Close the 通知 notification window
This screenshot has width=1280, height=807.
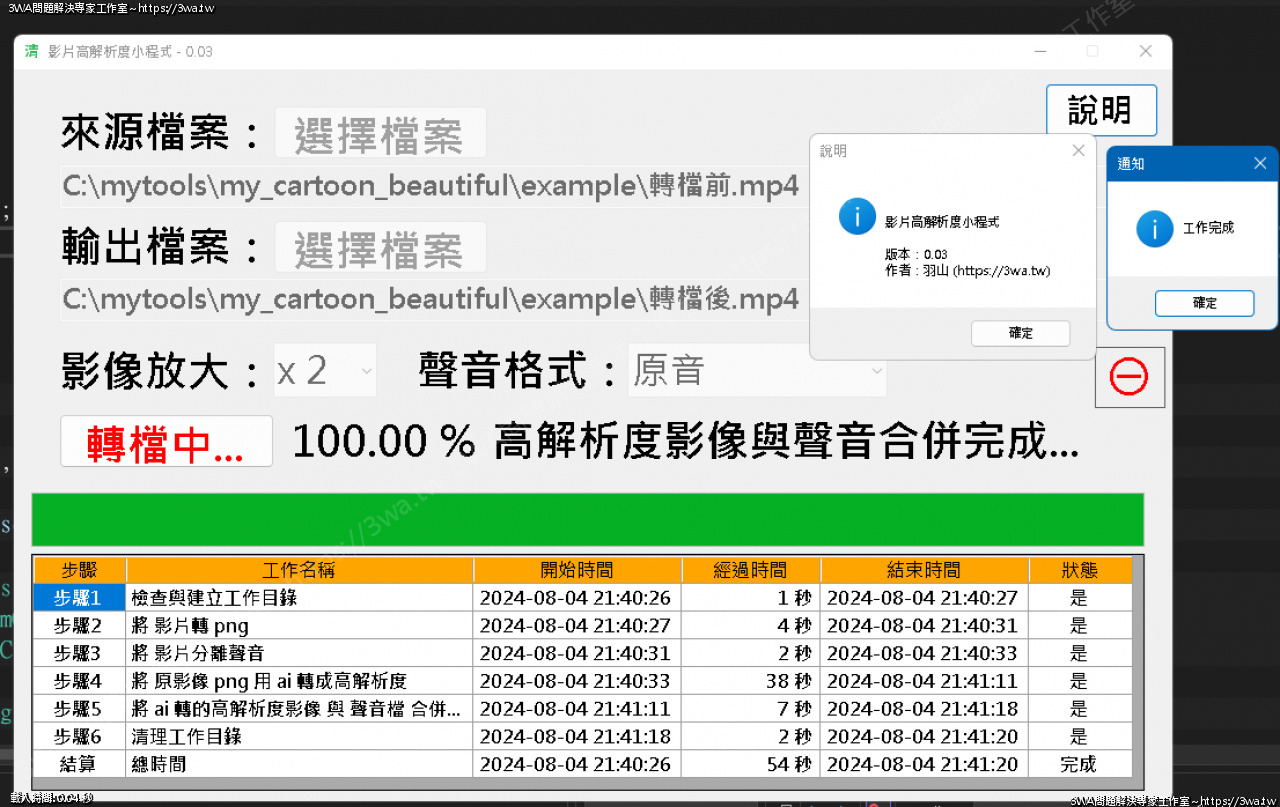tap(1259, 163)
